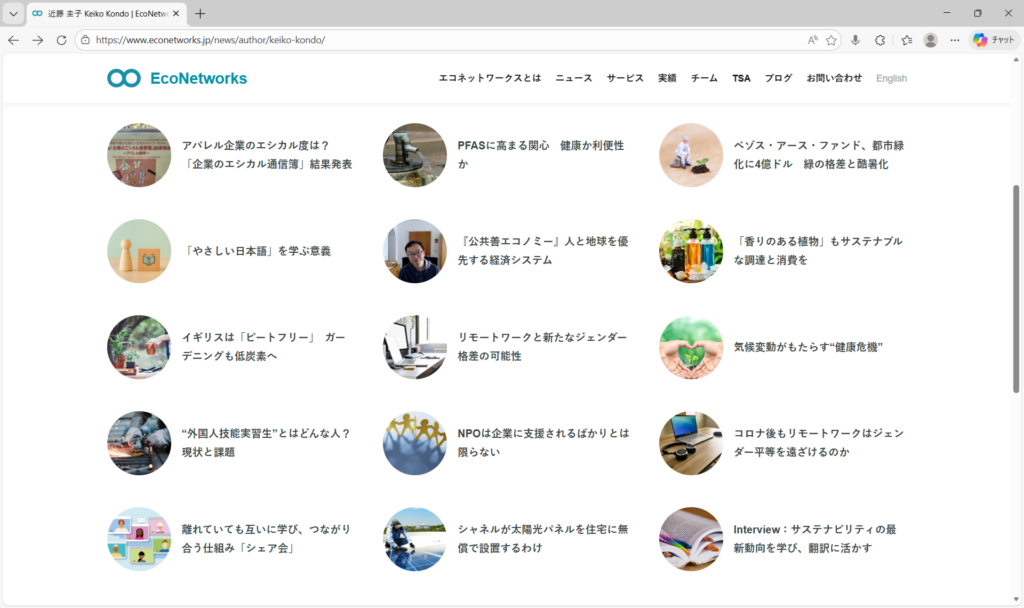
Task: View site information lock icon
Action: tap(86, 40)
